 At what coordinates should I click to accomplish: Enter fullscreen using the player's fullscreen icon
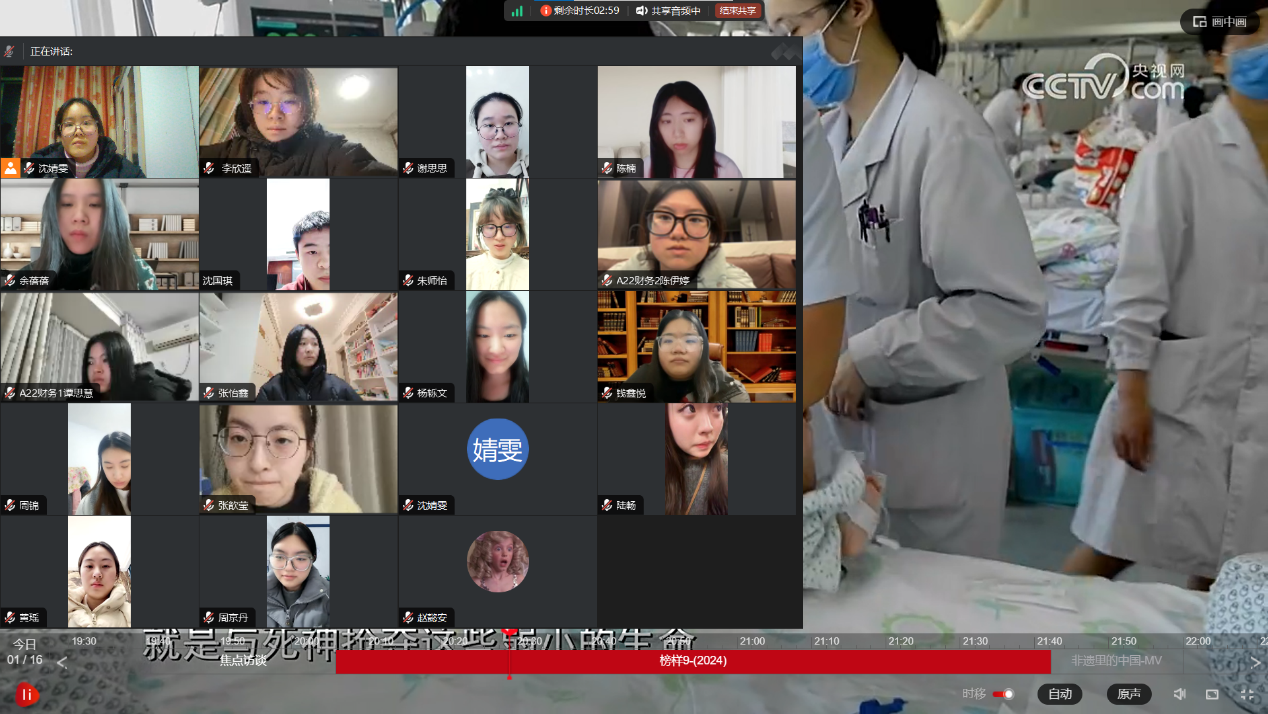click(x=1247, y=694)
